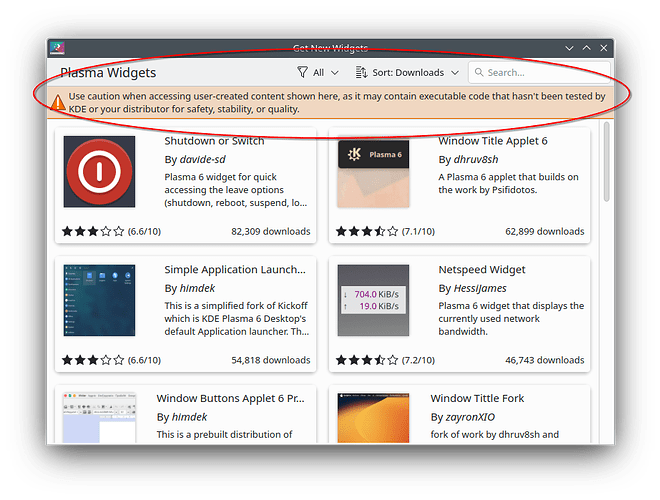Open the All filter dropdown
Viewport: 660px width, 500px height.
(x=318, y=72)
